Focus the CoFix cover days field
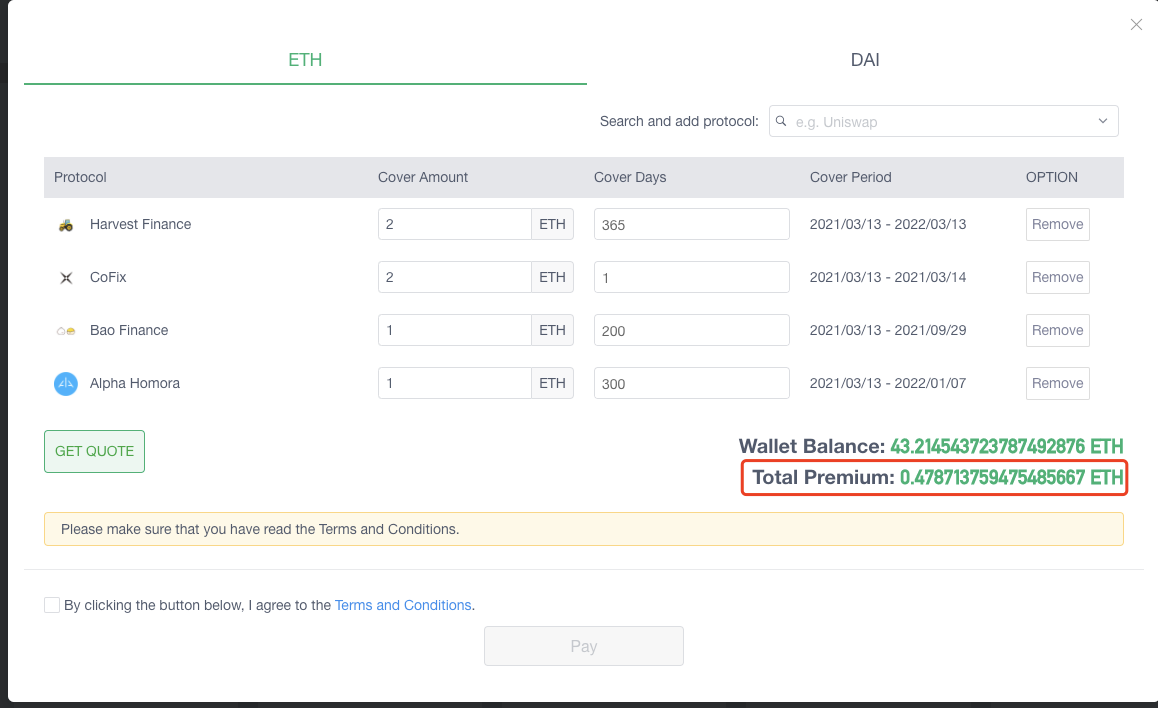Screen dimensions: 1158x708 (691, 278)
